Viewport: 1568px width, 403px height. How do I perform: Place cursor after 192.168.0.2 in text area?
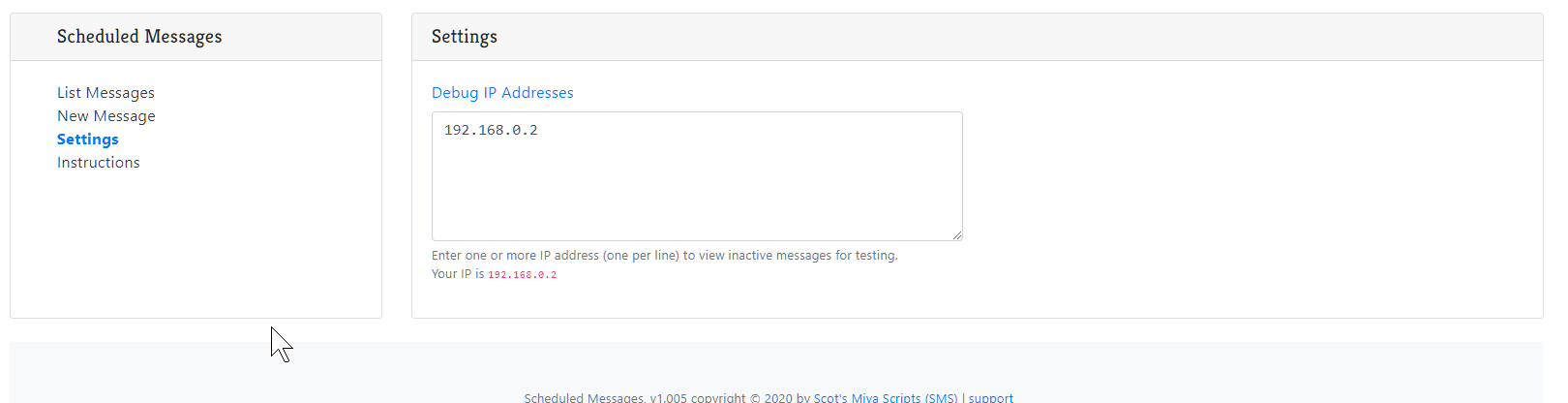[539, 131]
